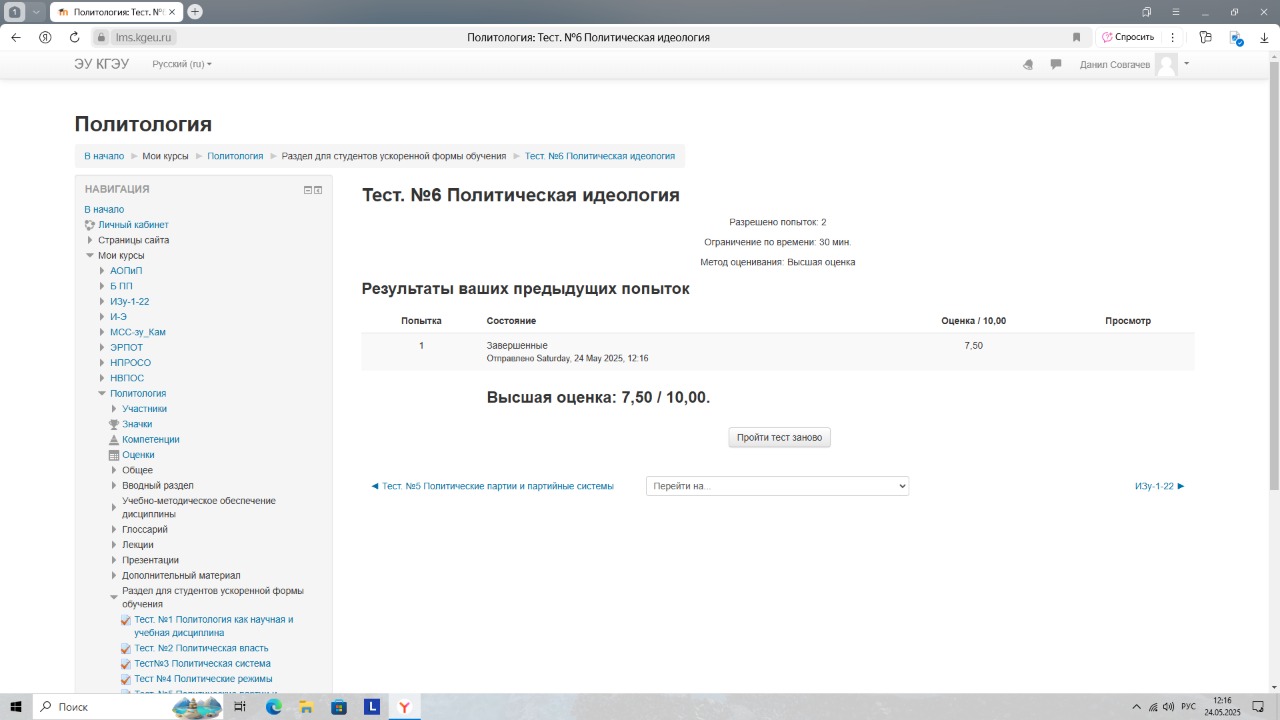This screenshot has width=1280, height=720.
Task: Open the ЭРПОТ course link
Action: point(126,348)
